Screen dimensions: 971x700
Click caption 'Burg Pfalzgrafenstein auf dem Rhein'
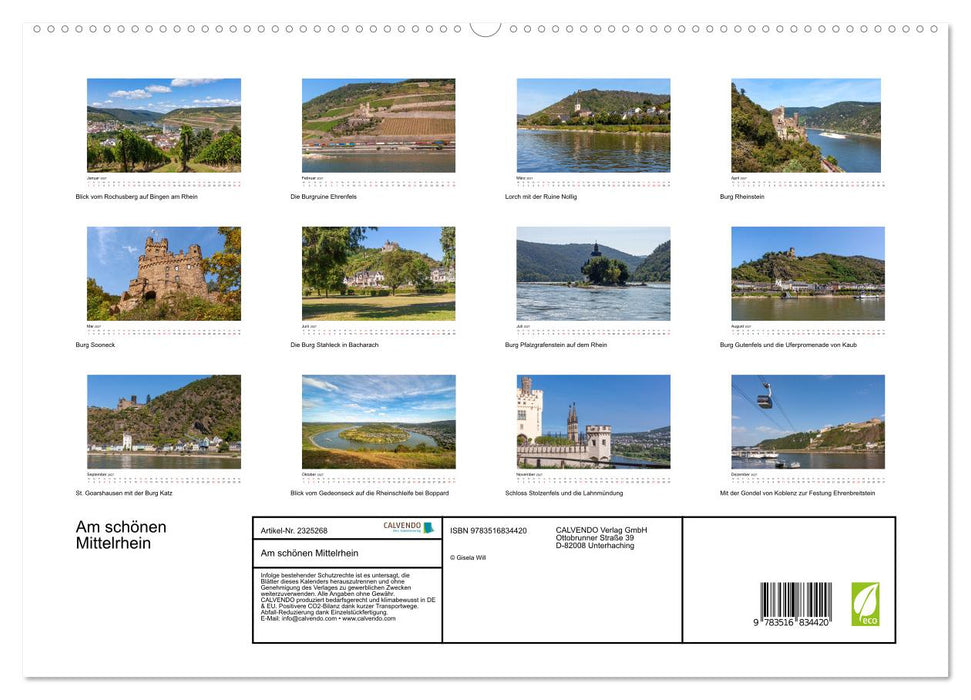point(555,344)
